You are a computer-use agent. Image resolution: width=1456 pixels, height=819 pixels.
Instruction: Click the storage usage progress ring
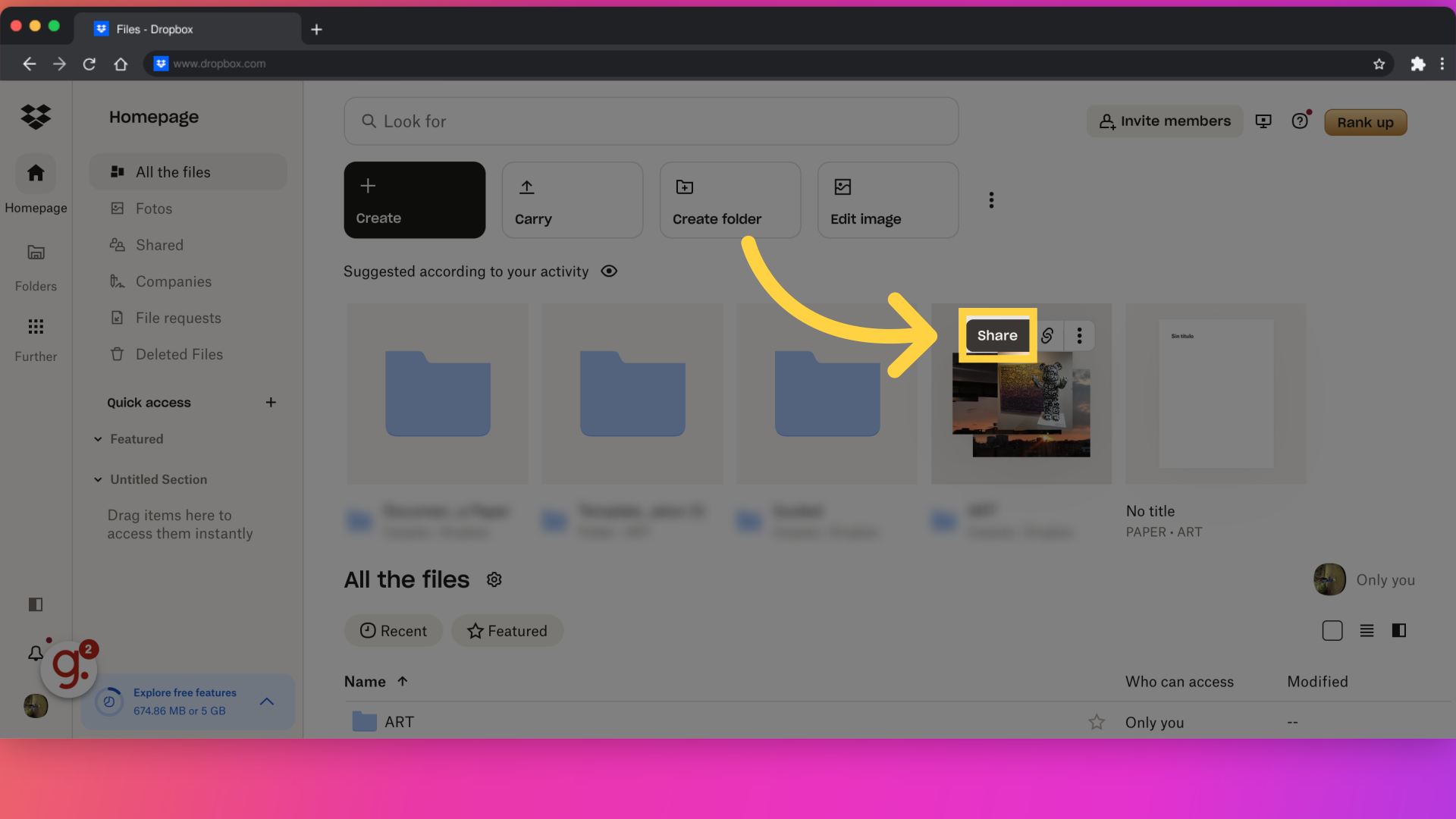pos(109,702)
